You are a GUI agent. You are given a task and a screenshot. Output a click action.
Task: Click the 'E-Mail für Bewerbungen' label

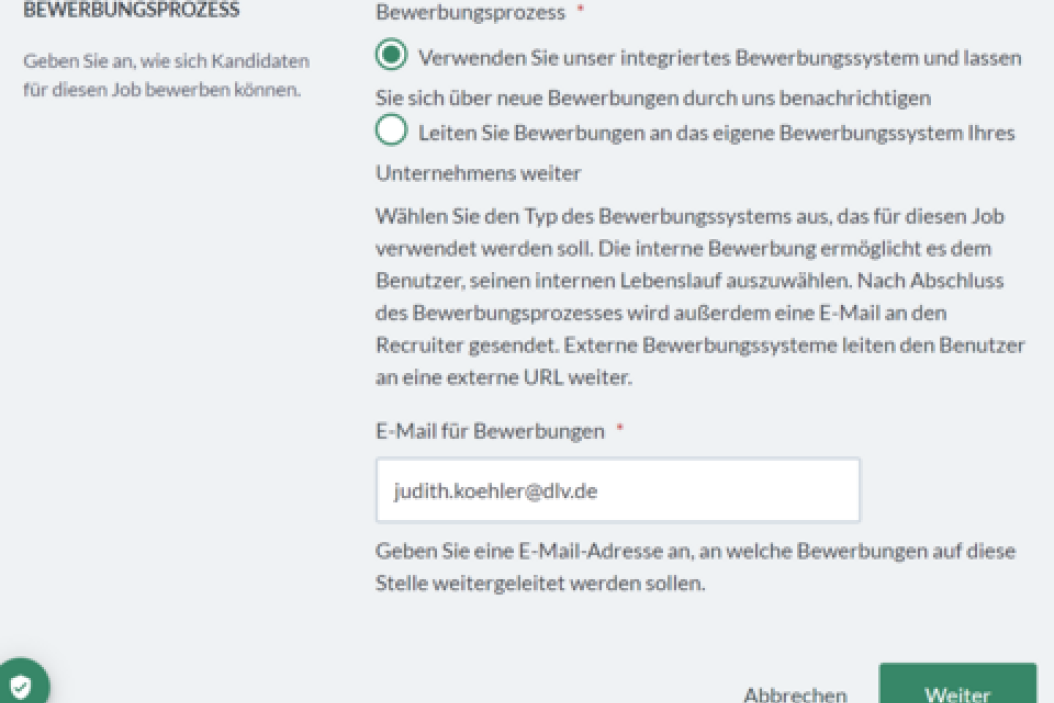490,431
